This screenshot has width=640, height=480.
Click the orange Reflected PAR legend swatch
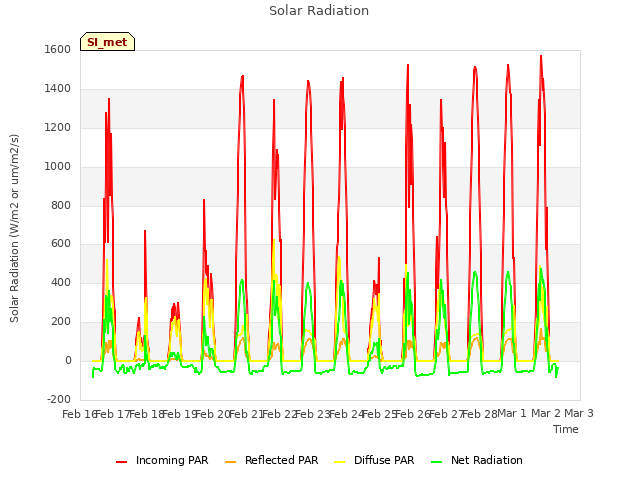231,462
